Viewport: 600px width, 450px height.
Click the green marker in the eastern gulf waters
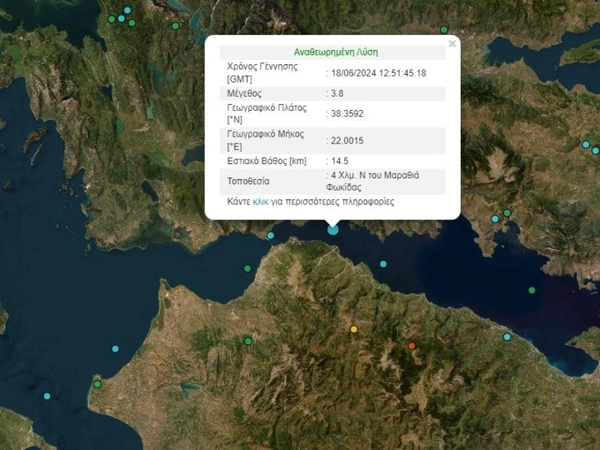click(x=532, y=291)
